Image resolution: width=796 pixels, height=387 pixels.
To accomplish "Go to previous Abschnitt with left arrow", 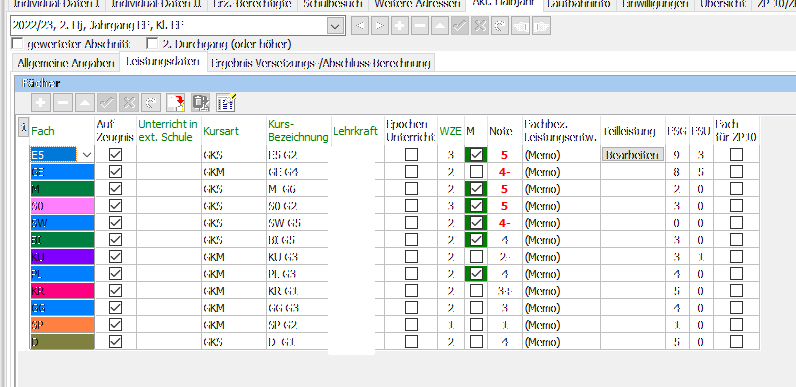I will pos(360,26).
